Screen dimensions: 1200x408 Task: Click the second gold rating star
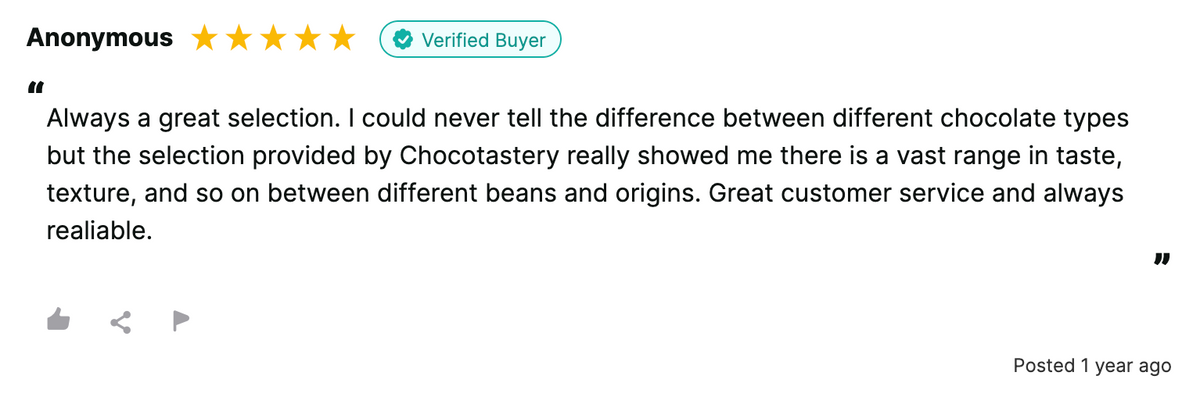tap(239, 39)
